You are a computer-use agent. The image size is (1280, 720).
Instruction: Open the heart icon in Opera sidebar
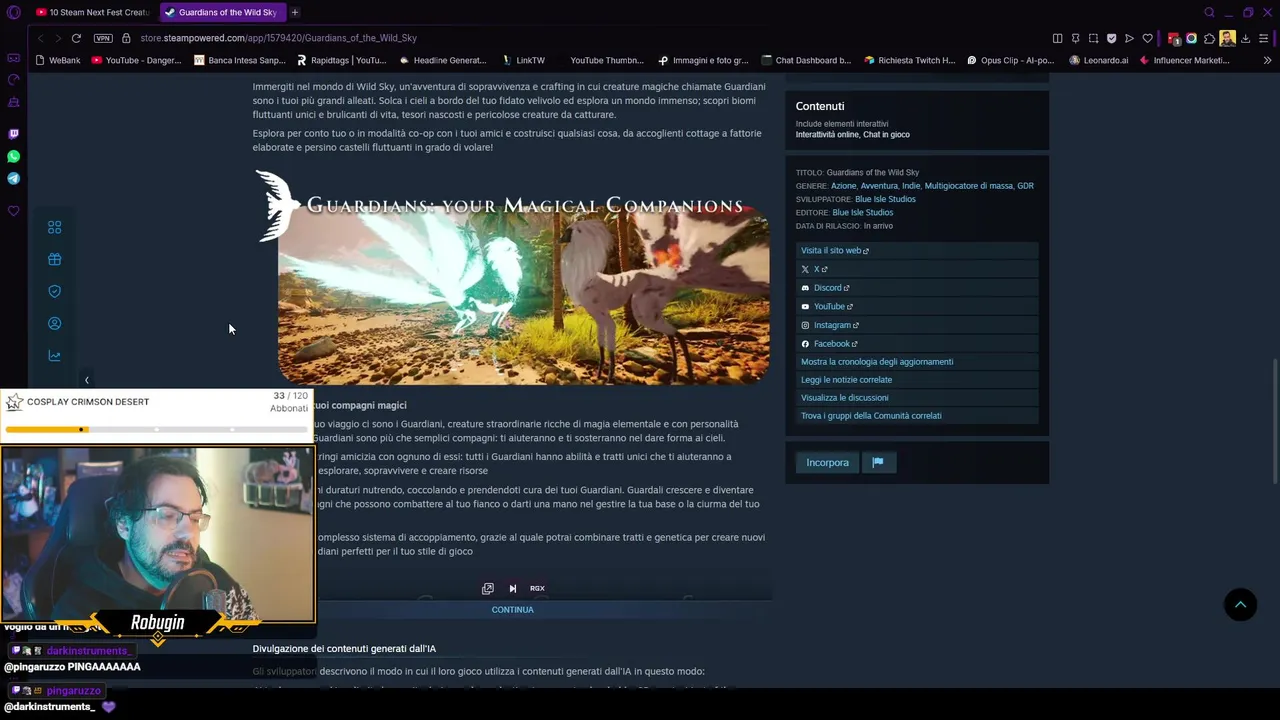(13, 211)
